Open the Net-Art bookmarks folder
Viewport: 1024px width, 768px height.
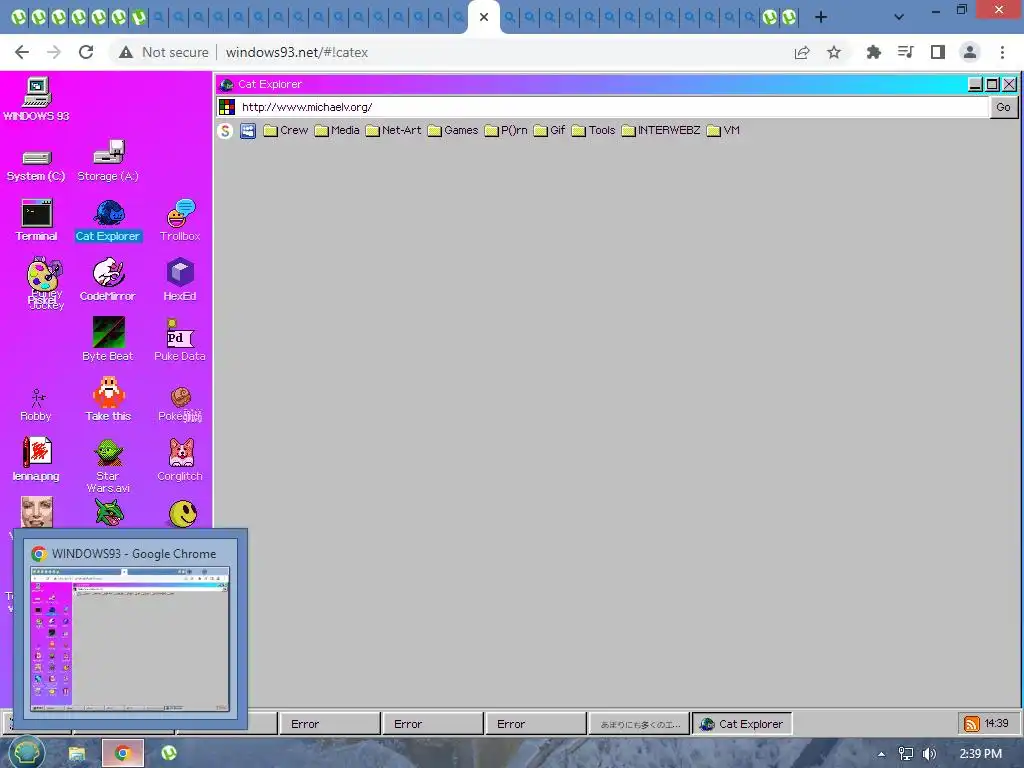393,131
